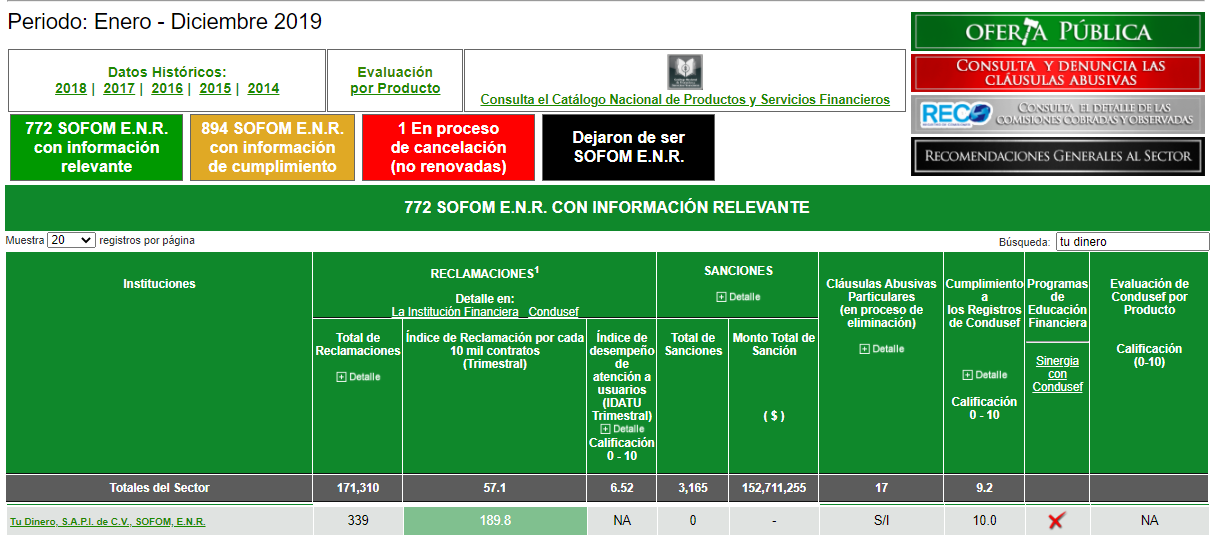Open the records per page dropdown
Viewport: 1218px width, 551px height.
point(71,241)
